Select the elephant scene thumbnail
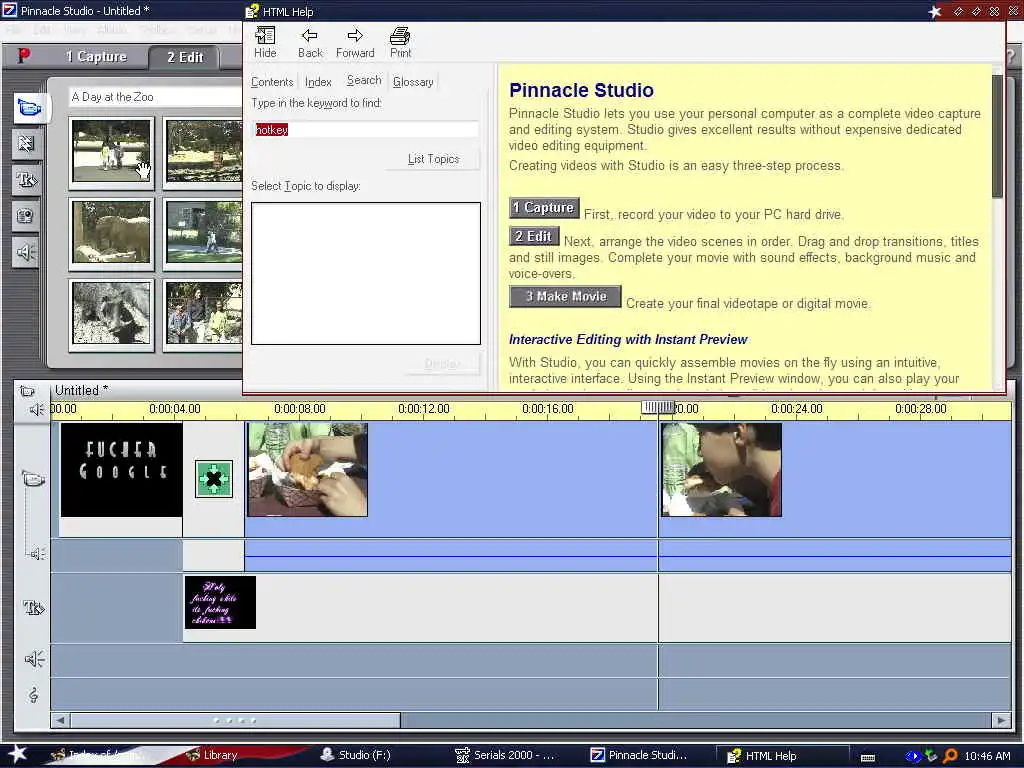 (112, 234)
